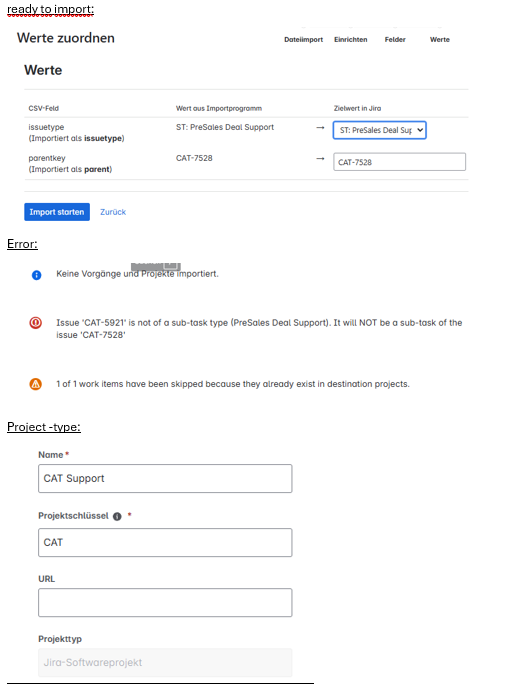Click the Projektschlüssel info icon

pyautogui.click(x=117, y=516)
